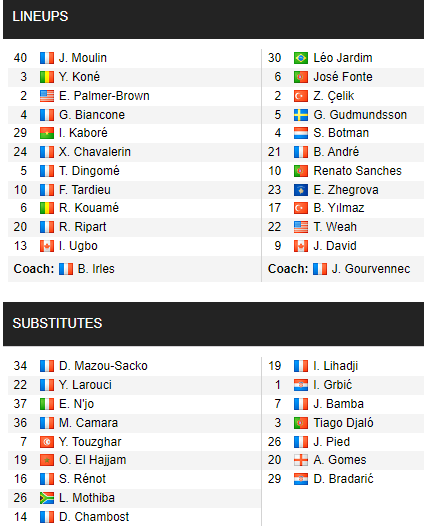Click the Sweden flag next to G. Gudmundsson

point(301,115)
